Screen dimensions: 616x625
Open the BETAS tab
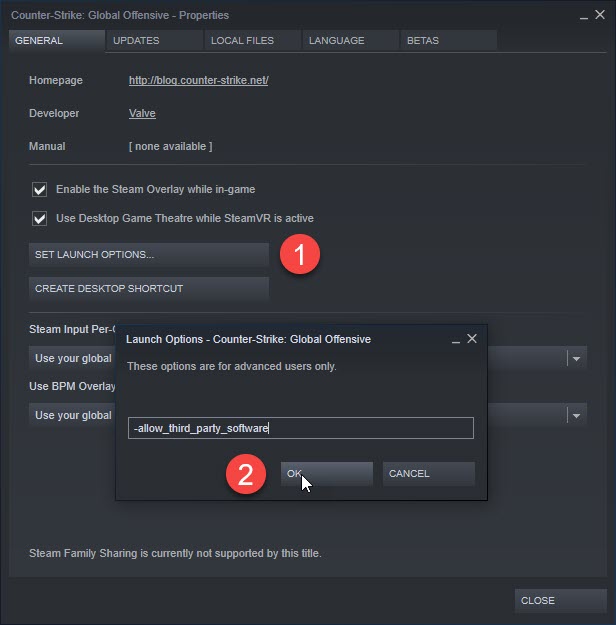(449, 41)
